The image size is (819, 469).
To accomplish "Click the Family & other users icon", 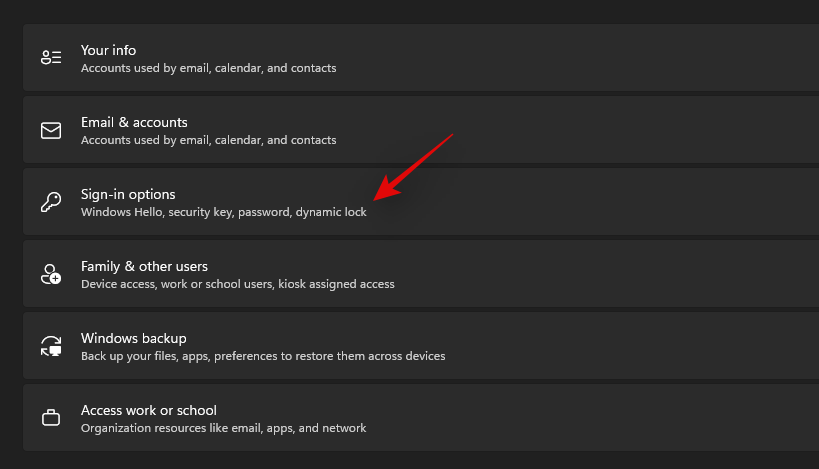I will click(51, 274).
